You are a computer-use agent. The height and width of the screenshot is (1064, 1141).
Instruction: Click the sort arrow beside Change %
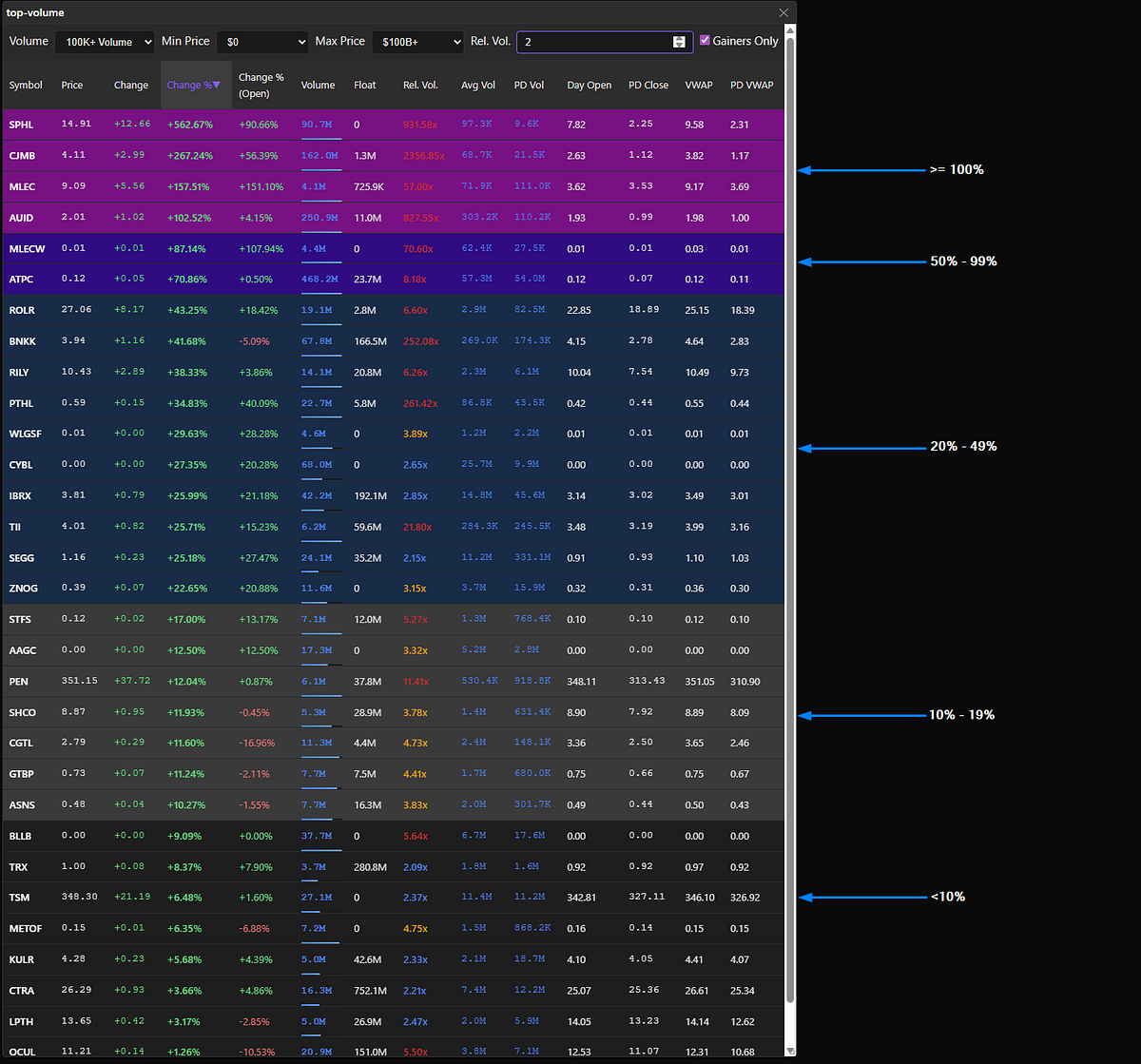pos(217,85)
